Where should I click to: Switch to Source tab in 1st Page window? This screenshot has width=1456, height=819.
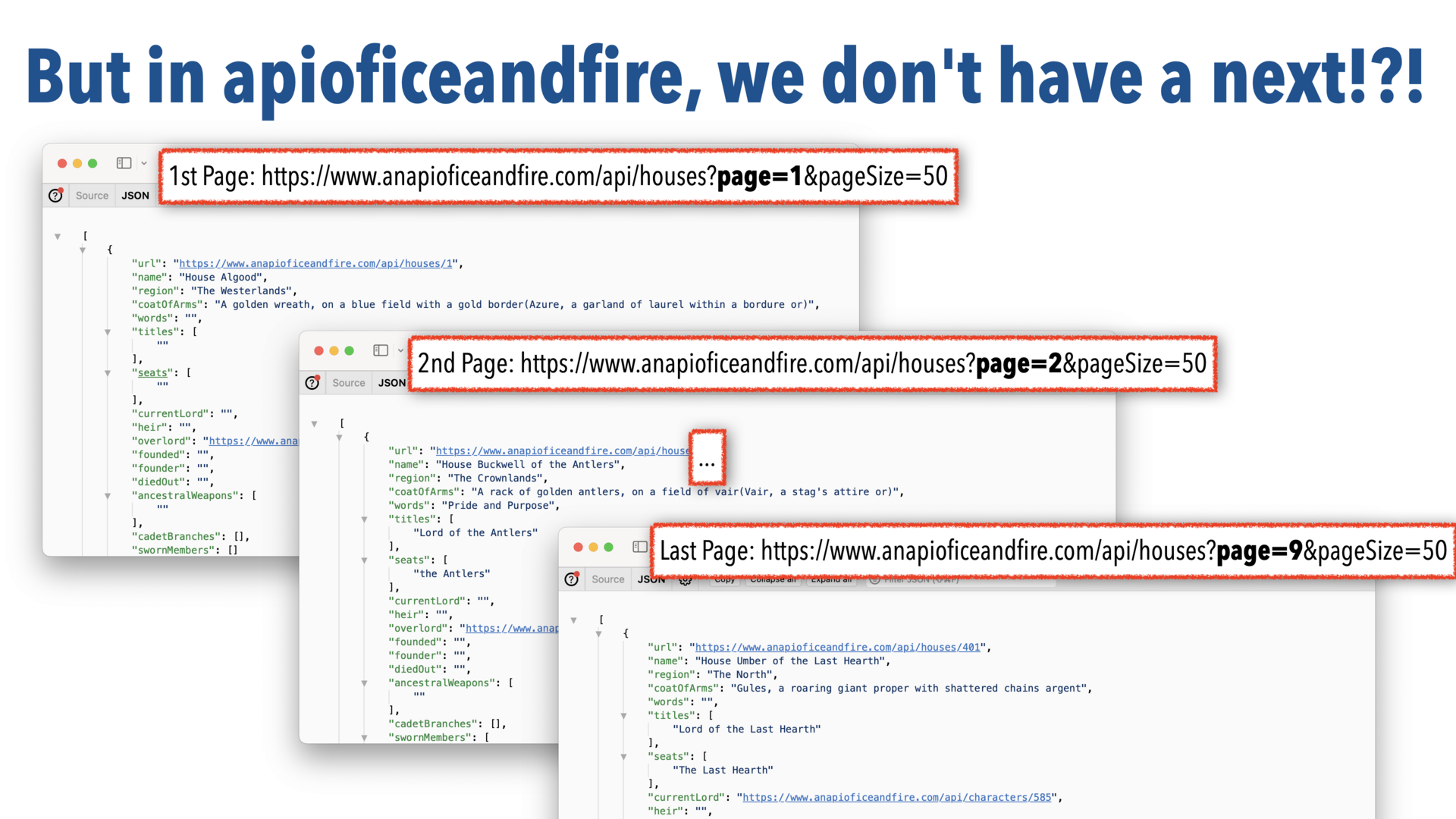[x=92, y=196]
